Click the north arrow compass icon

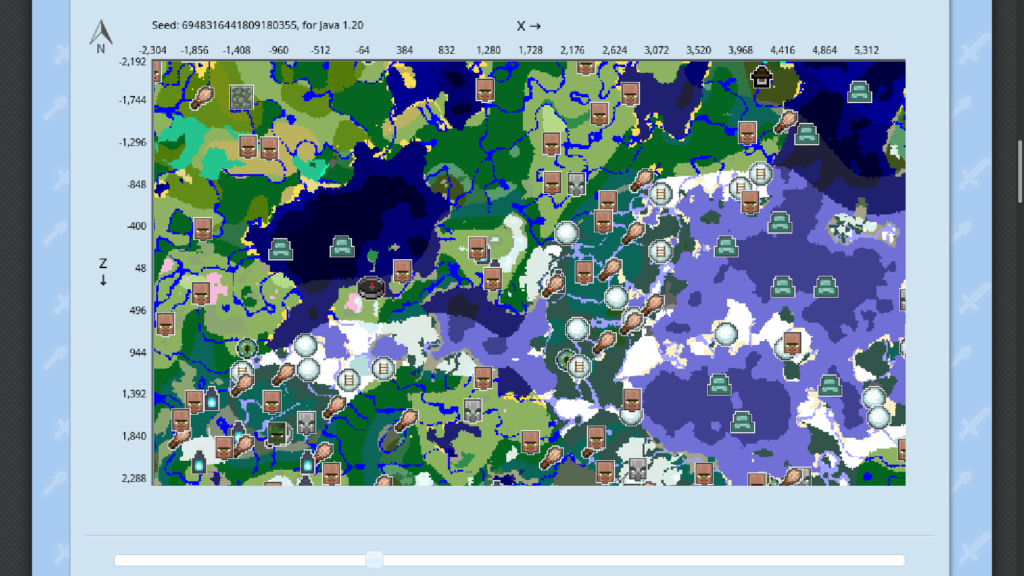[100, 37]
